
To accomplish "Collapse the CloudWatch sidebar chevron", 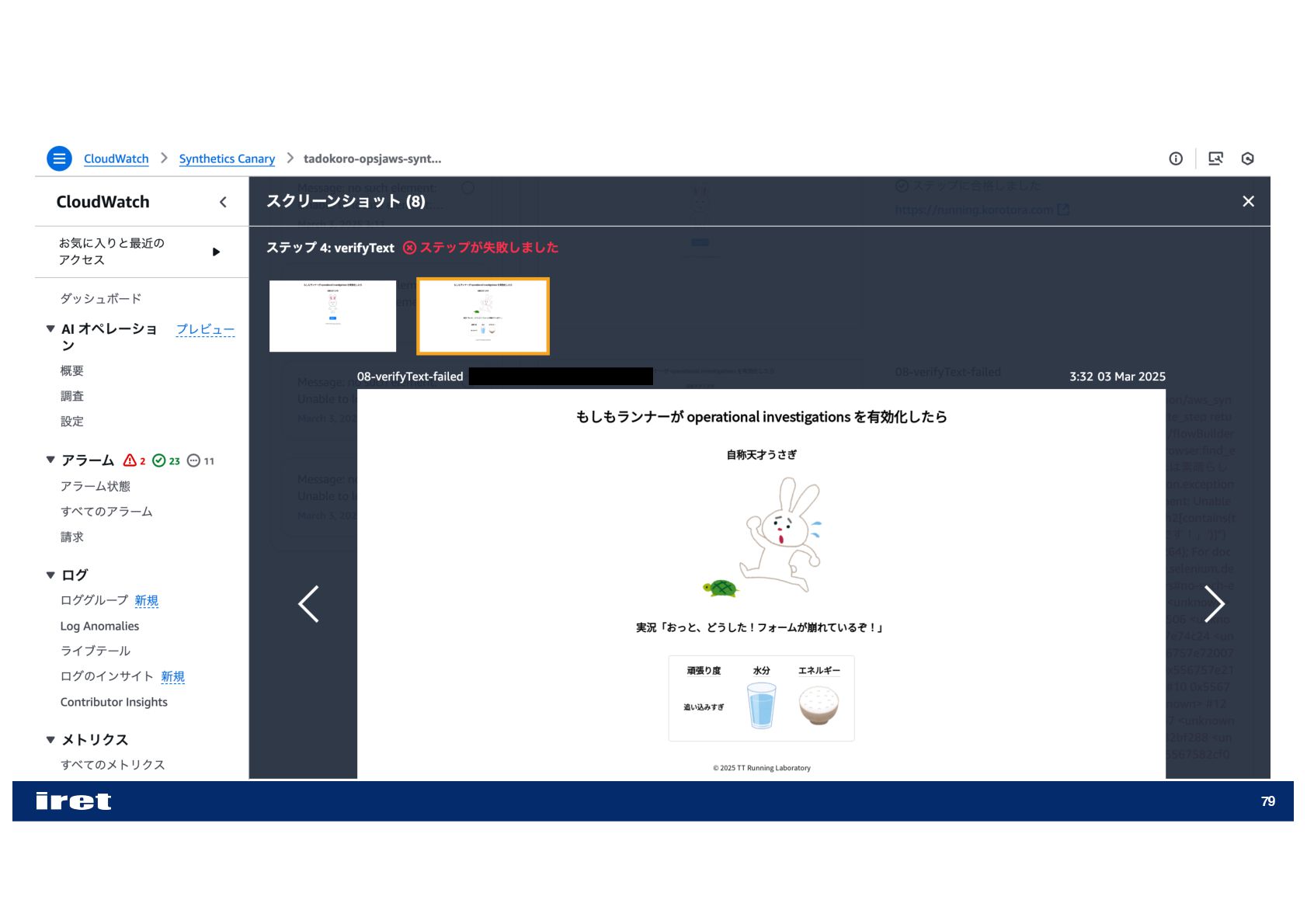I will [223, 202].
